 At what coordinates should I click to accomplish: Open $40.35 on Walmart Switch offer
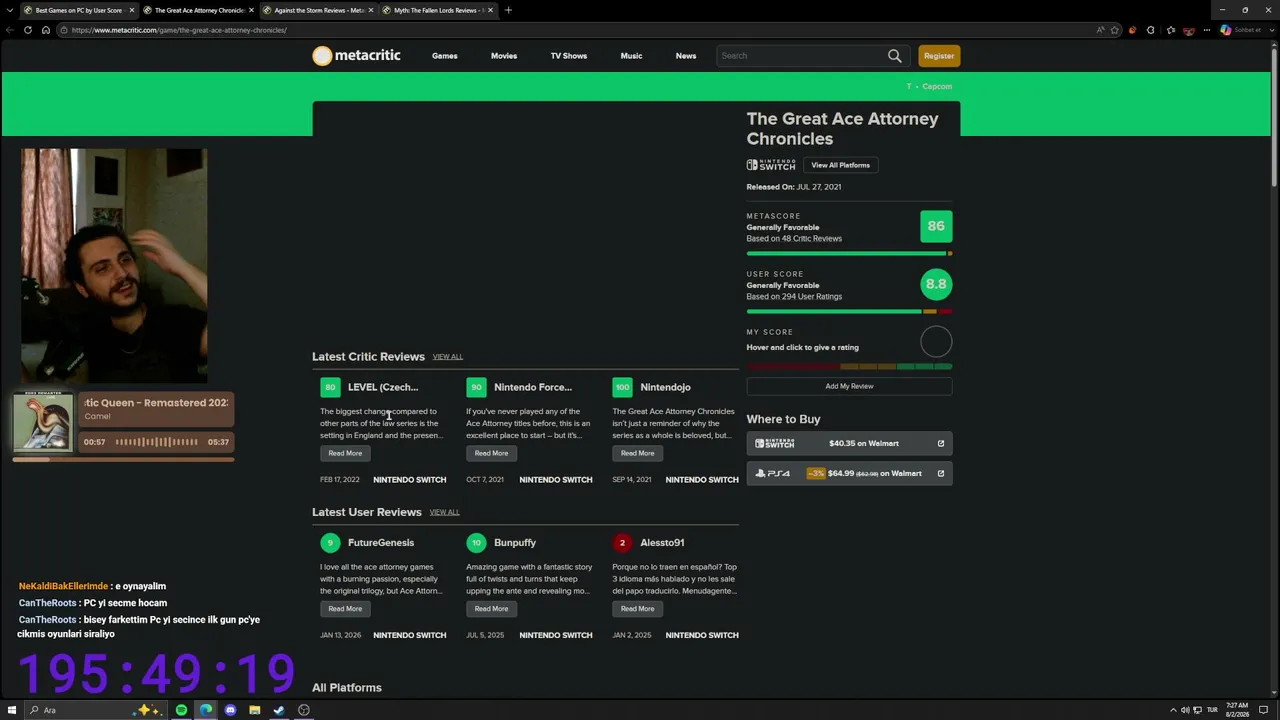click(849, 443)
